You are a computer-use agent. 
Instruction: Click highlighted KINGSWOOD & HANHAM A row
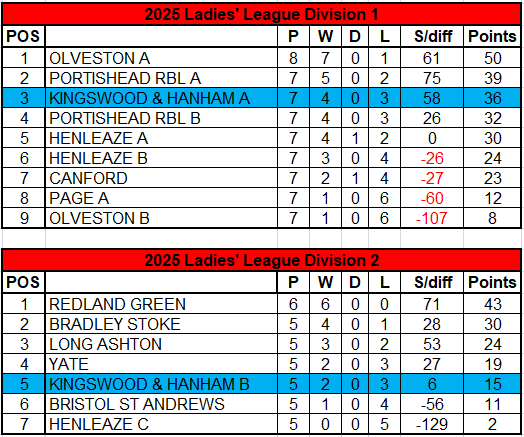(261, 98)
